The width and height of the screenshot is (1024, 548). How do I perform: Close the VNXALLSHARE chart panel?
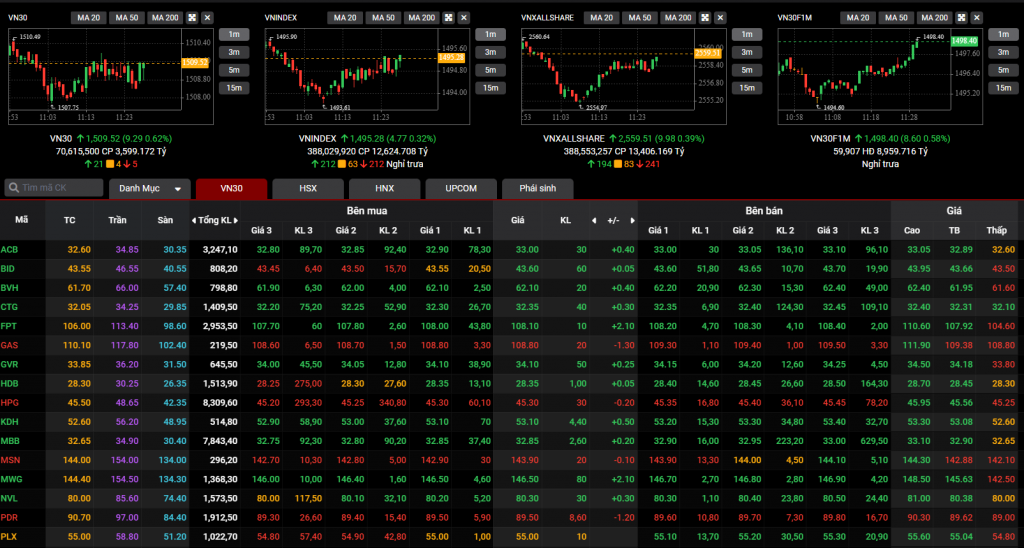click(721, 18)
